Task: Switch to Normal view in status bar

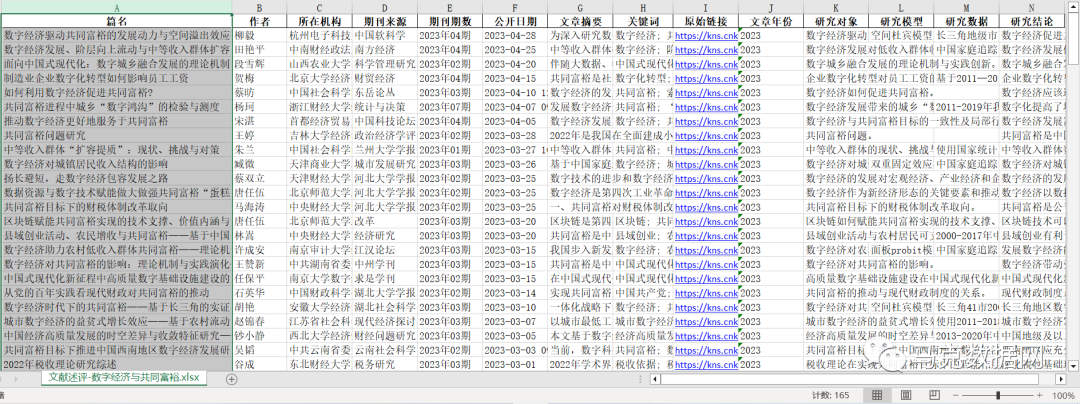Action: (877, 395)
